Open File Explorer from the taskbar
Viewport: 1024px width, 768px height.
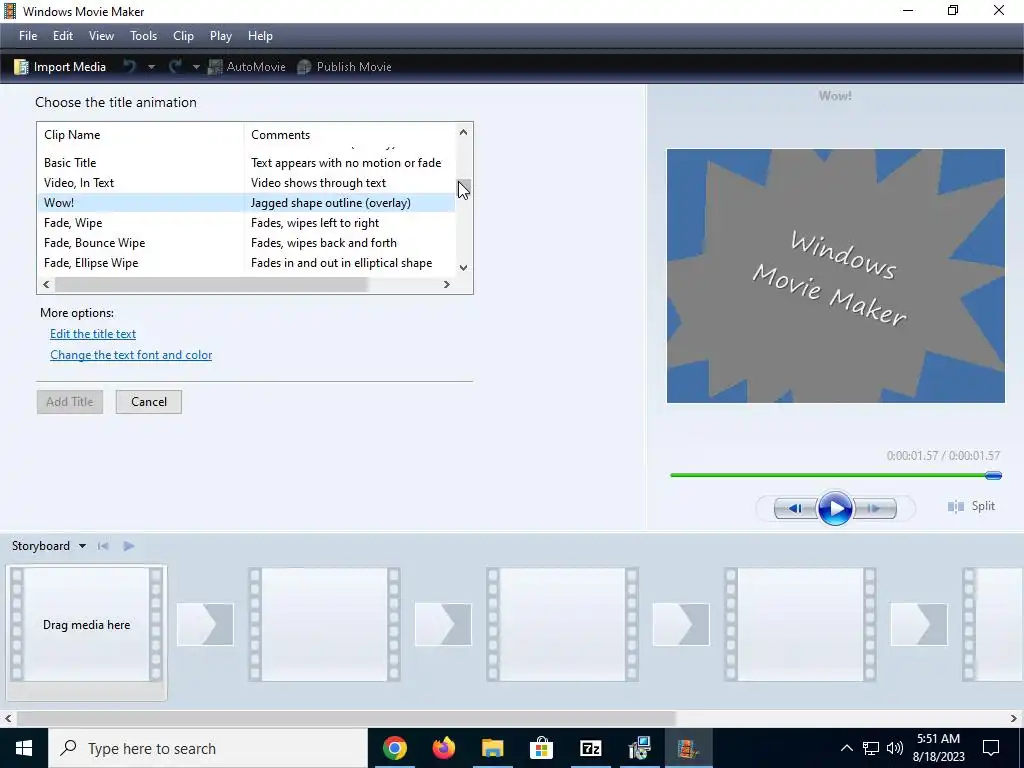[492, 748]
